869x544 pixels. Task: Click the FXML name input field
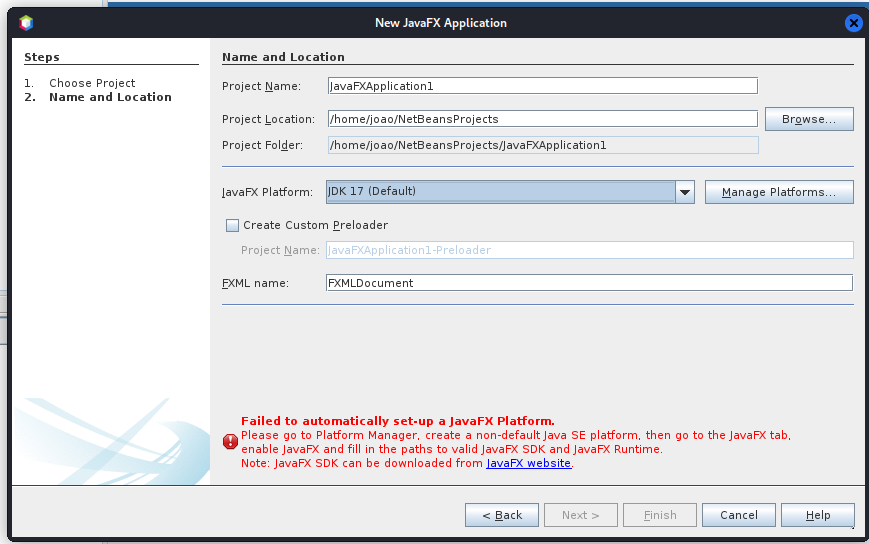click(590, 283)
